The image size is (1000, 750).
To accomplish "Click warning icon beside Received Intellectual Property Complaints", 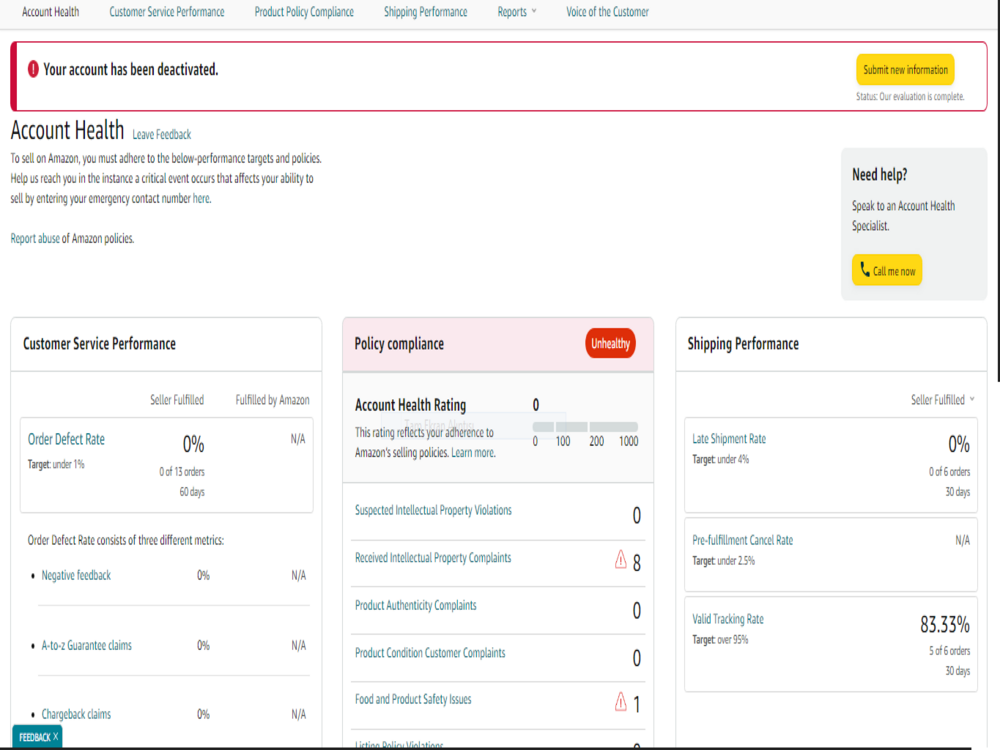I will tap(621, 559).
